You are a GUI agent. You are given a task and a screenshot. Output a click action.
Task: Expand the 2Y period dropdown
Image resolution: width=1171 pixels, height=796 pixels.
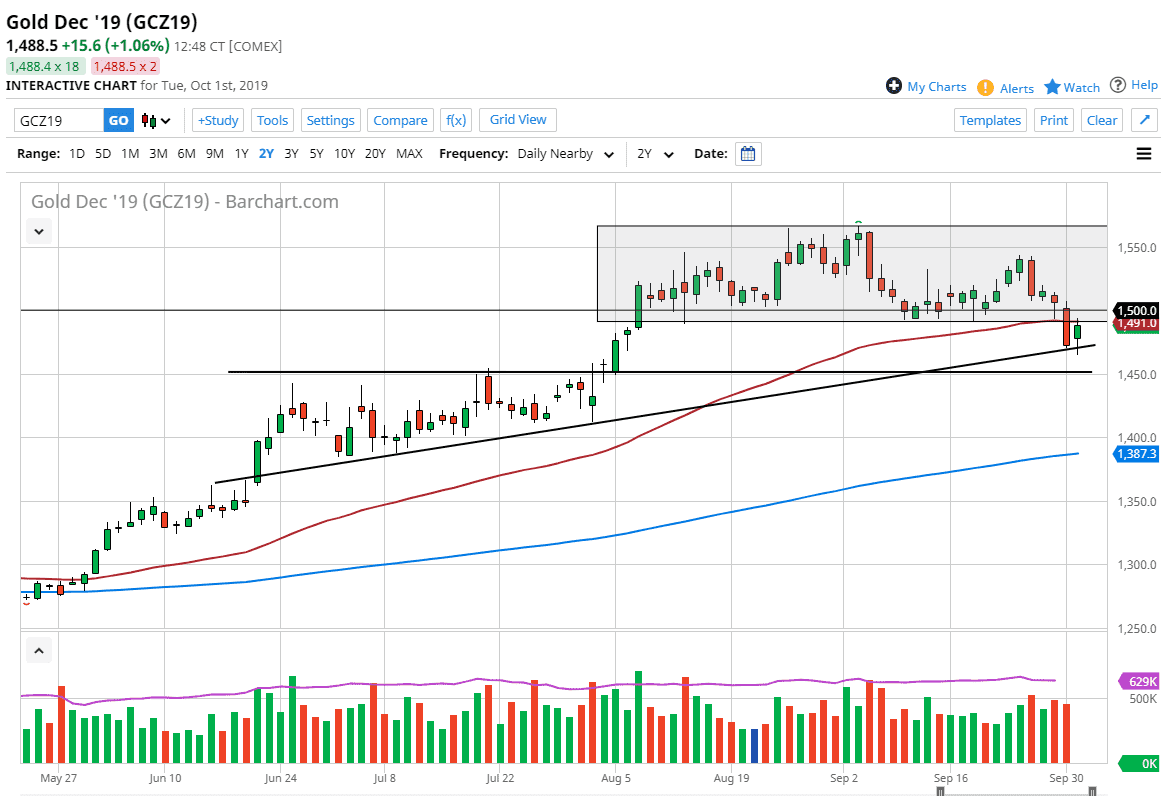pyautogui.click(x=655, y=154)
